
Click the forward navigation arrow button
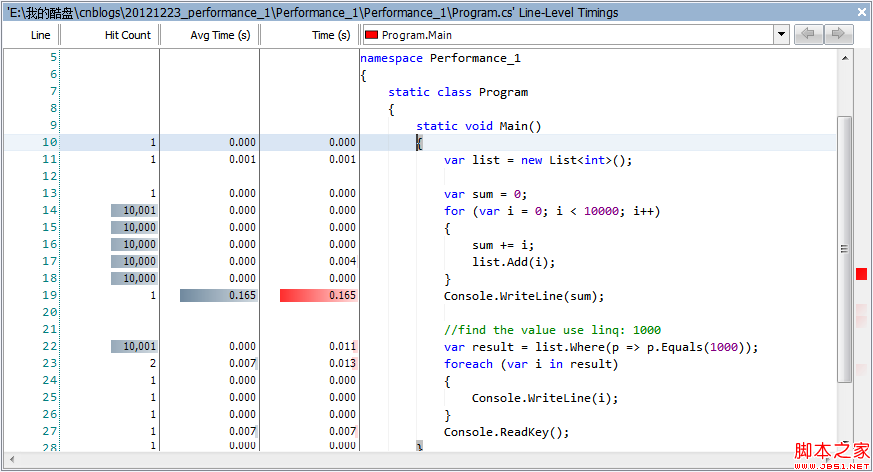click(838, 35)
